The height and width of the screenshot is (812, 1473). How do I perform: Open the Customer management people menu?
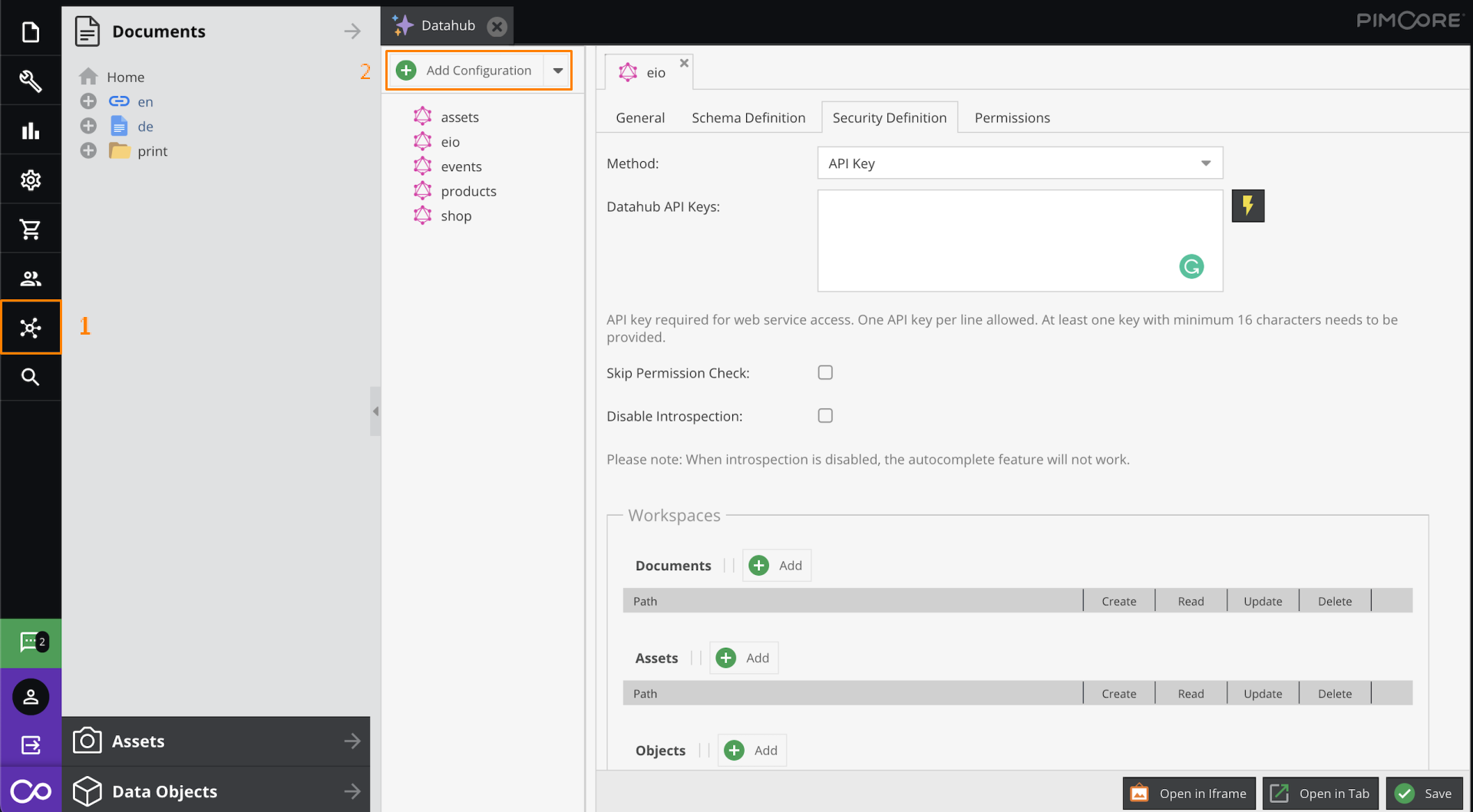pyautogui.click(x=31, y=278)
